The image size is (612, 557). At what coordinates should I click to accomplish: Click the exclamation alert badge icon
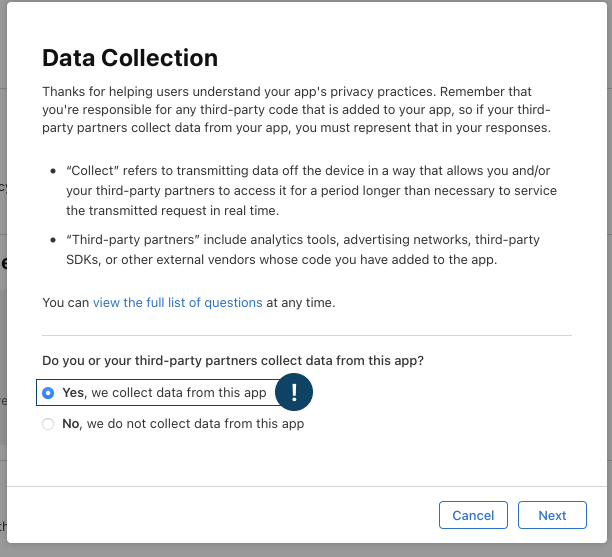pos(294,392)
